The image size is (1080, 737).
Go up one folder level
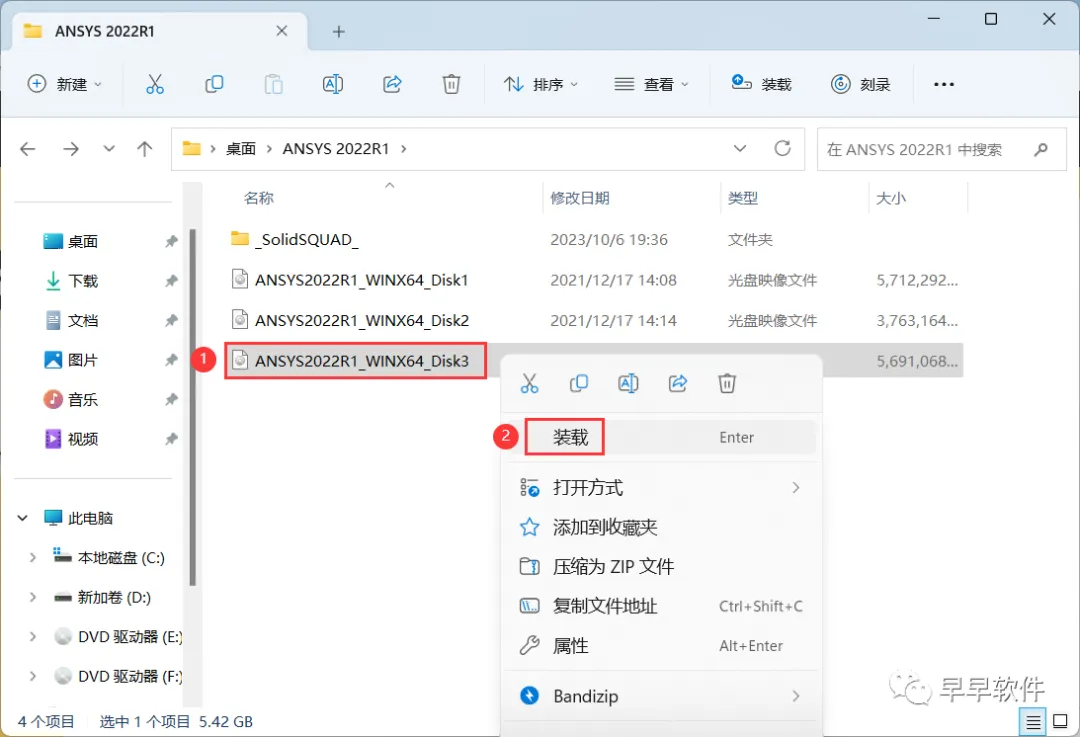[x=145, y=149]
